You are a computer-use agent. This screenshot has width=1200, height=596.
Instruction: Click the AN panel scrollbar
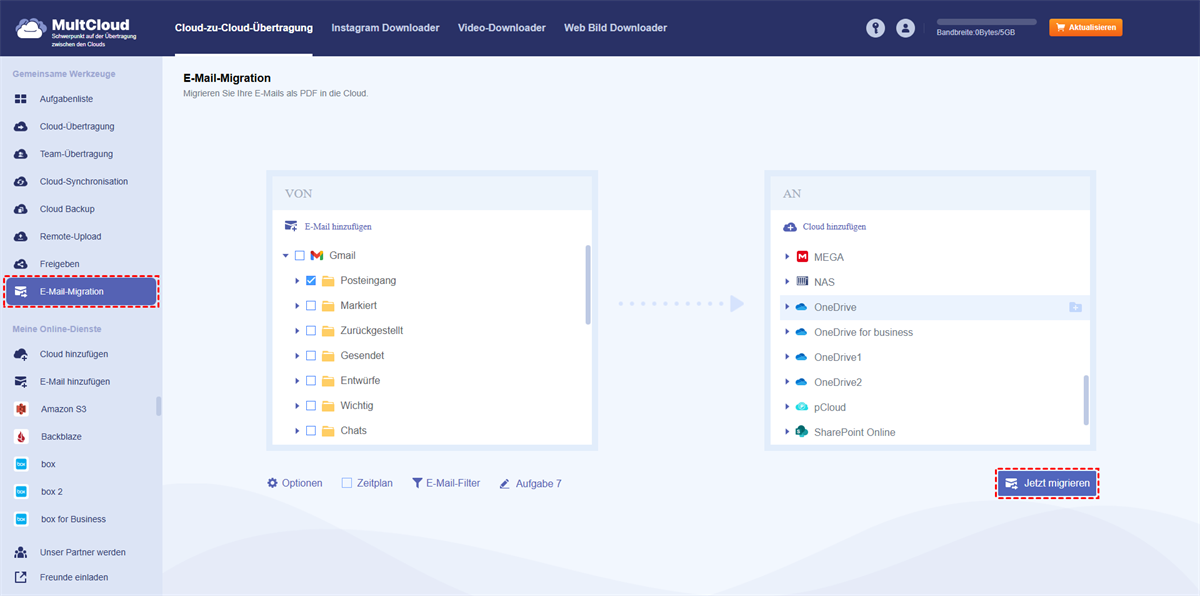click(1086, 399)
